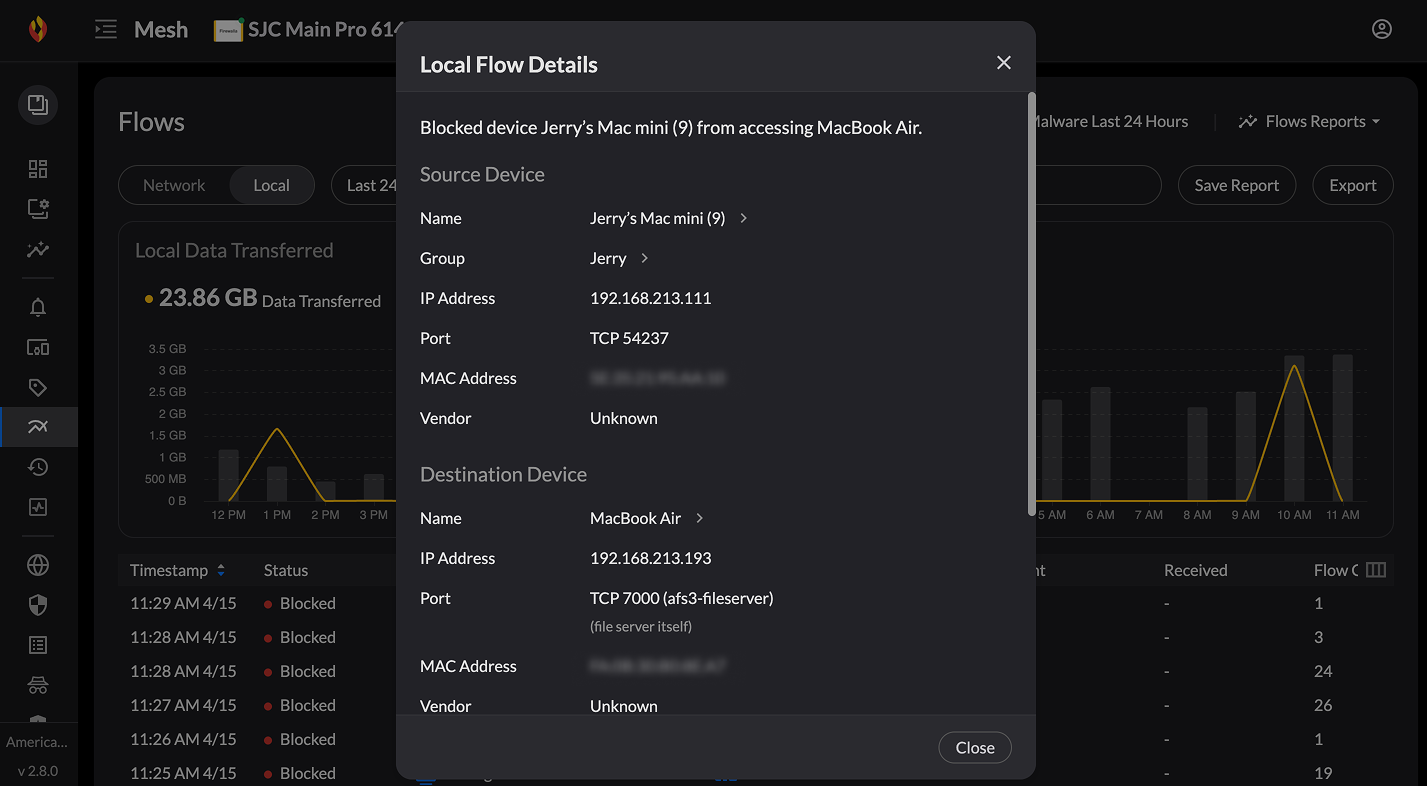Open the Flows Reports dropdown arrow
The image size is (1427, 786).
(1376, 122)
